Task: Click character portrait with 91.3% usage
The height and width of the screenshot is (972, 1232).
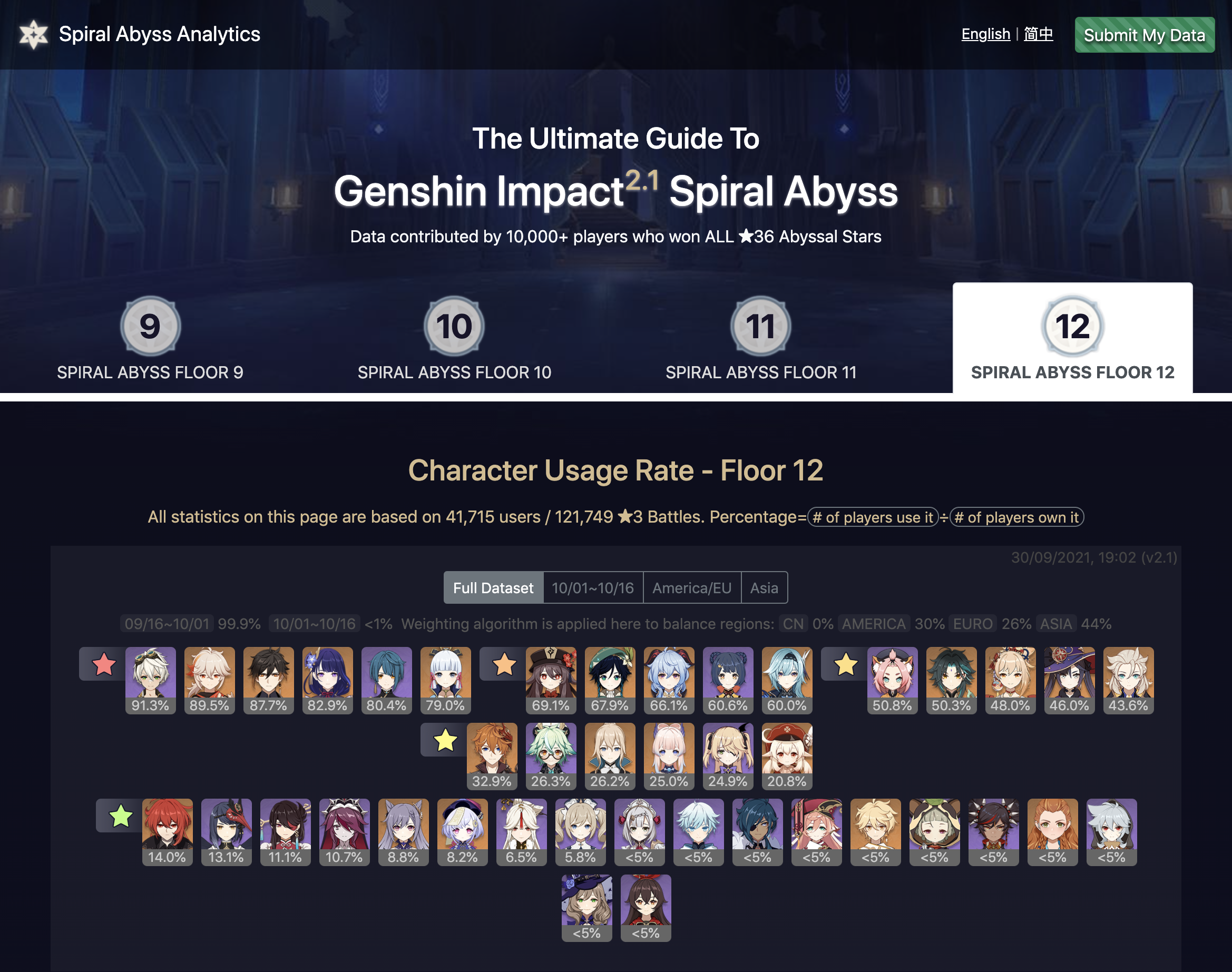Action: 150,680
